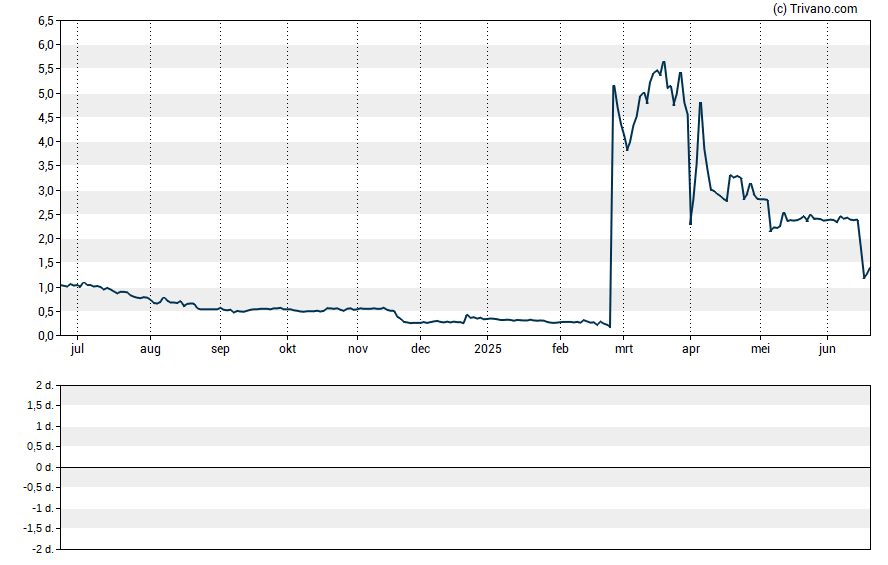Click the 4,0 price axis value

click(46, 142)
